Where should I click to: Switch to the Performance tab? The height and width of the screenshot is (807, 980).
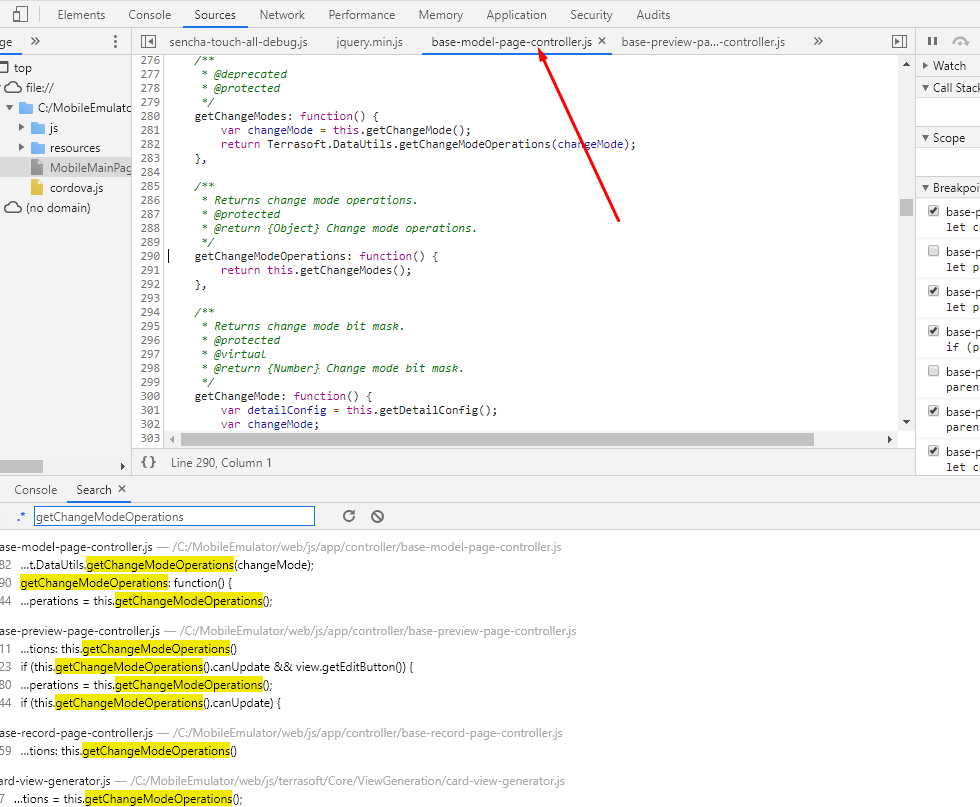(362, 14)
